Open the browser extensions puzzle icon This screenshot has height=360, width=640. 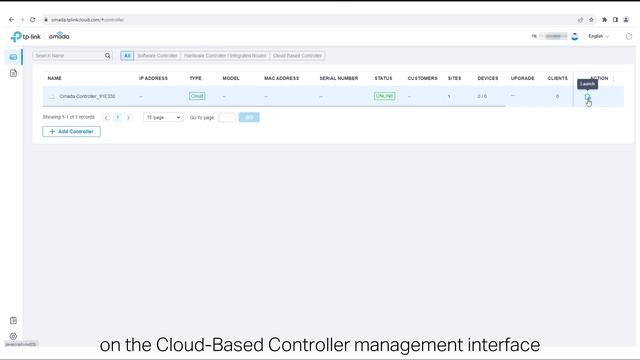pyautogui.click(x=604, y=20)
